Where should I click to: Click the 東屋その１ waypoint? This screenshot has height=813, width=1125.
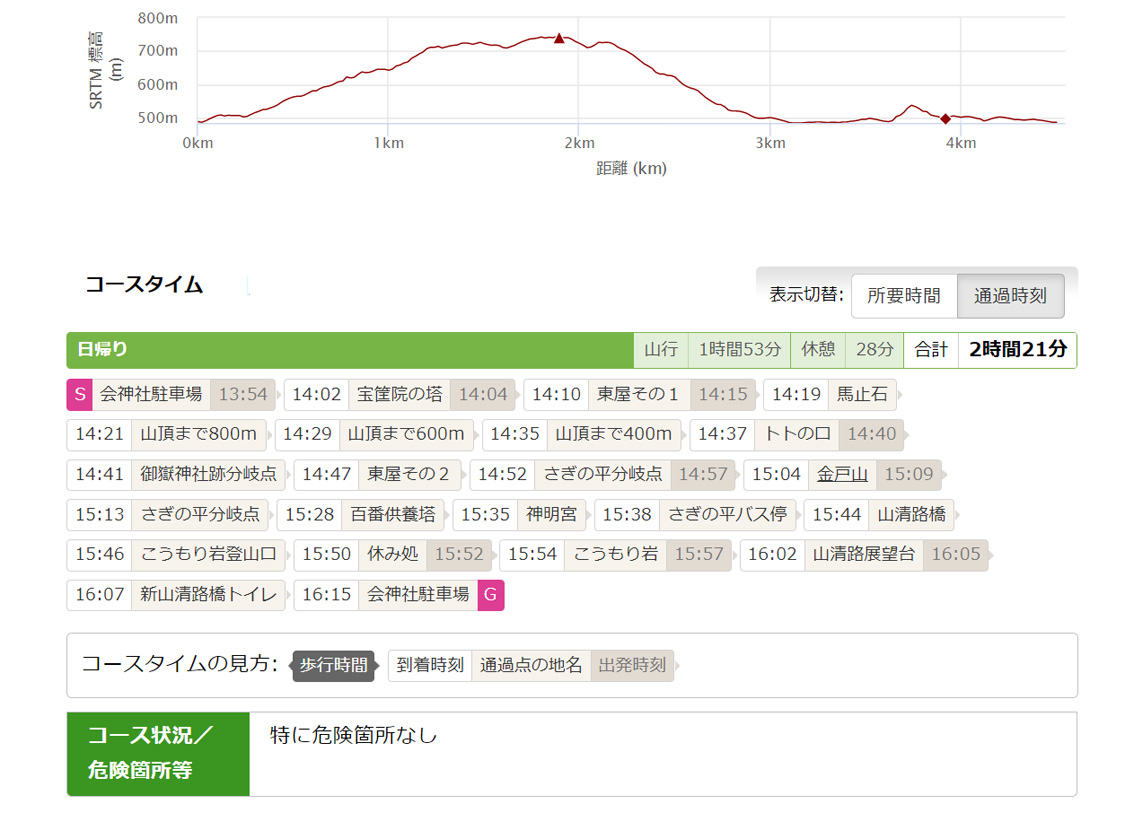tap(638, 394)
